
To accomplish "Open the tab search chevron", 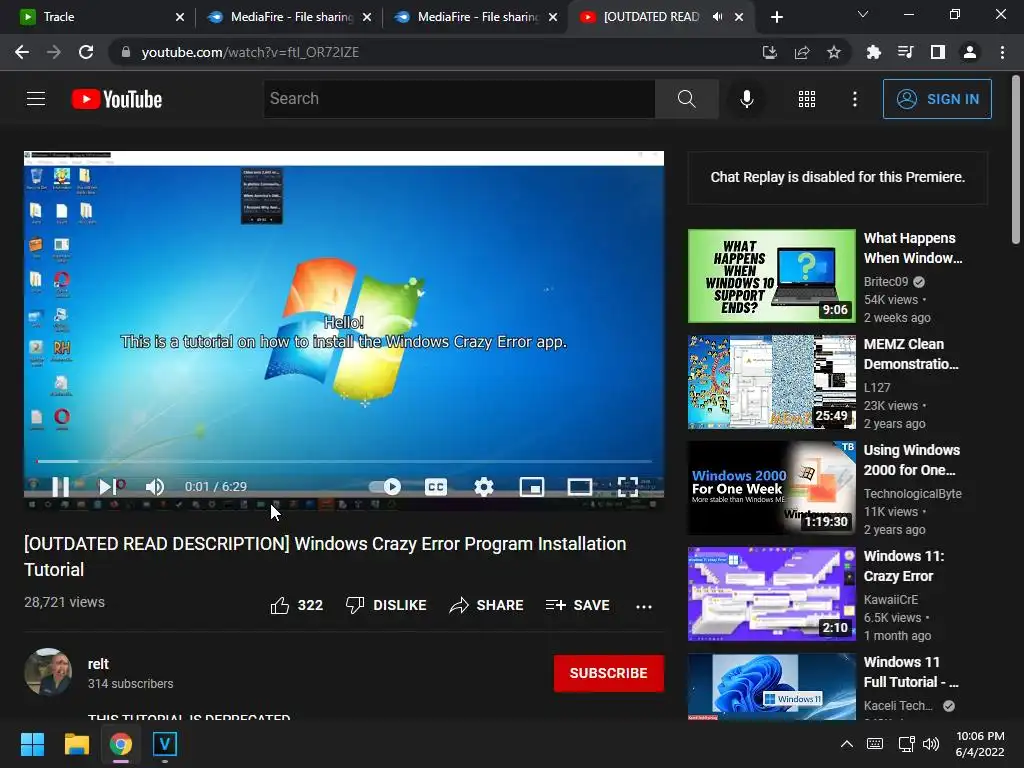I will tap(863, 14).
